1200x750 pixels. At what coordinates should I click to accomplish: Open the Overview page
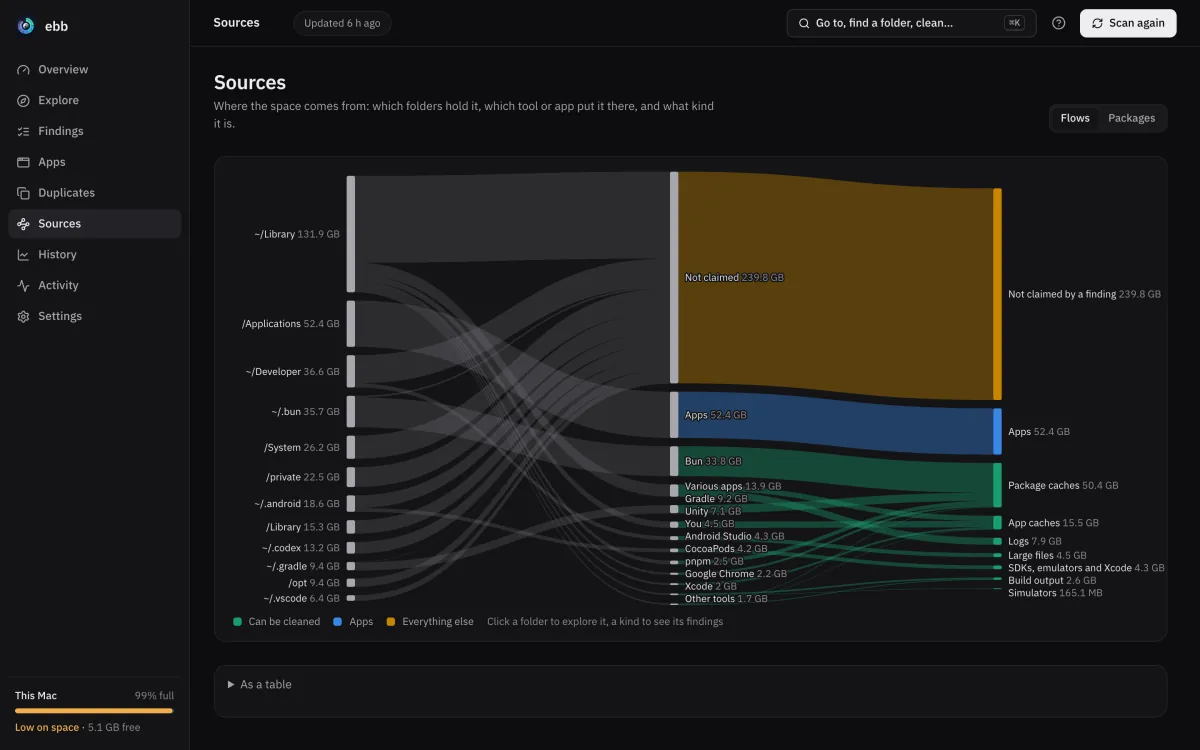(x=94, y=70)
